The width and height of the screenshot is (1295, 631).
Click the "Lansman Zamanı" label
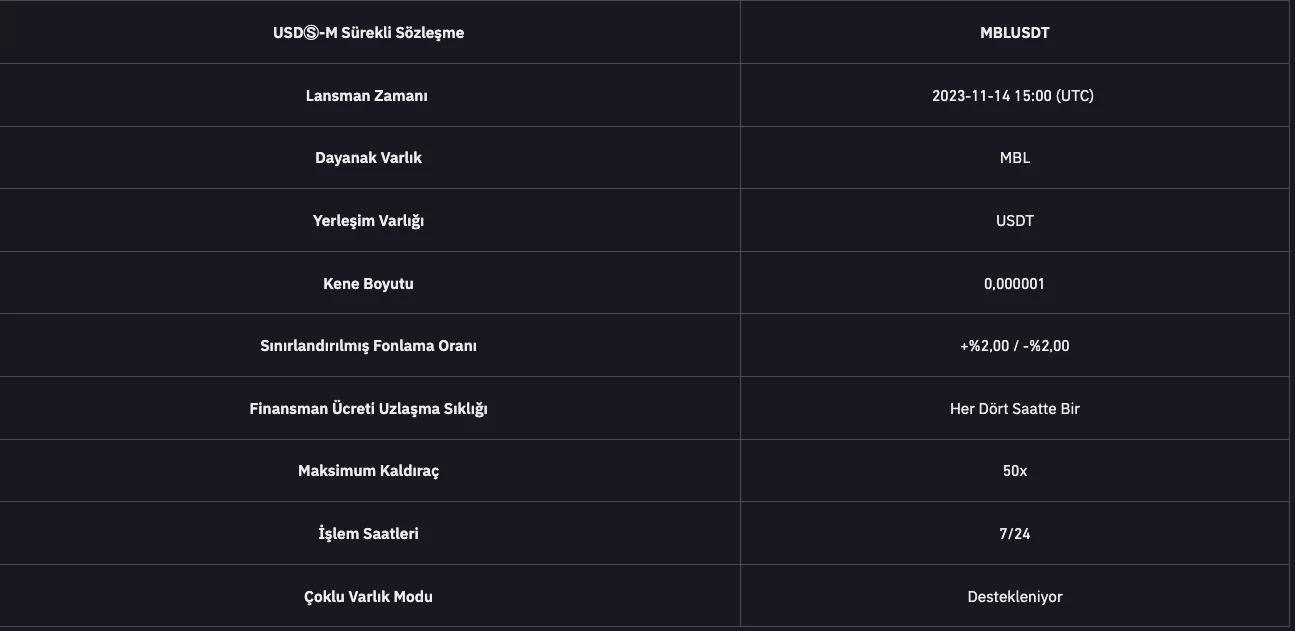point(366,96)
